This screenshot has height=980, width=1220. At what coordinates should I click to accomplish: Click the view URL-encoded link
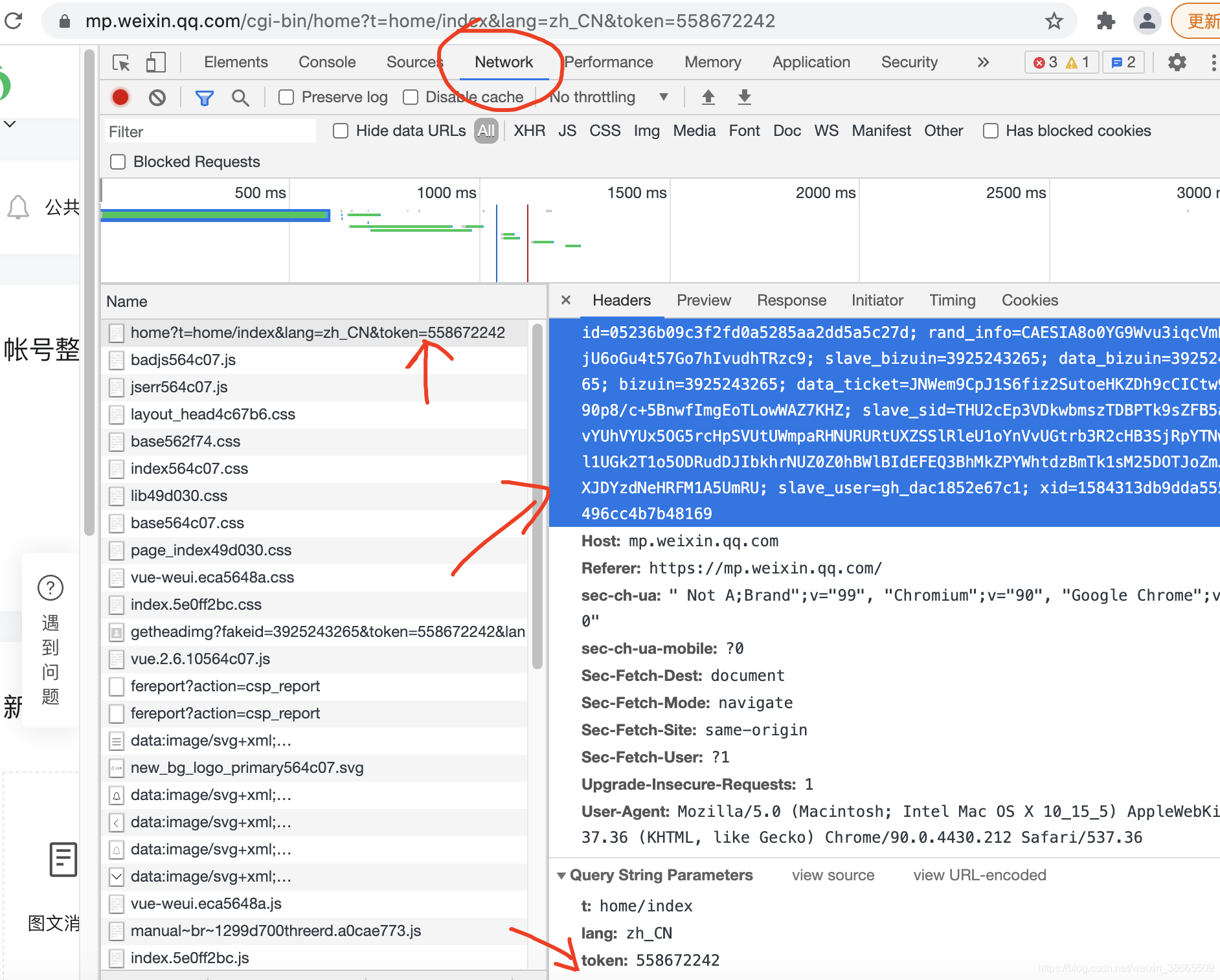(x=980, y=875)
